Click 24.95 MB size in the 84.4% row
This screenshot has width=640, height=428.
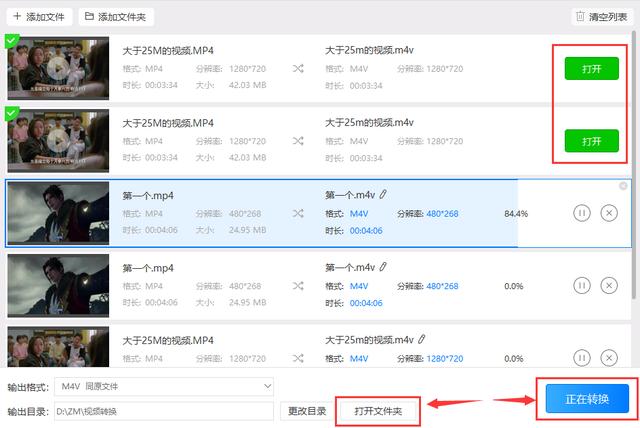(247, 230)
